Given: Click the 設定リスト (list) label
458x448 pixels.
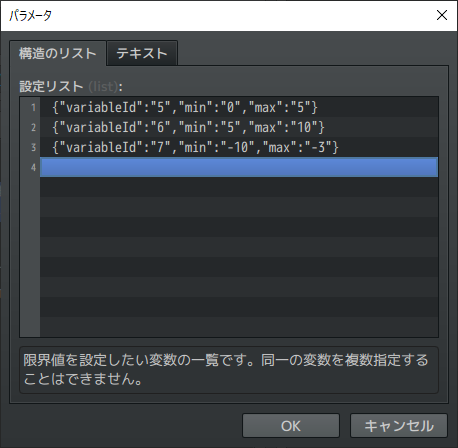Looking at the screenshot, I should tap(71, 87).
